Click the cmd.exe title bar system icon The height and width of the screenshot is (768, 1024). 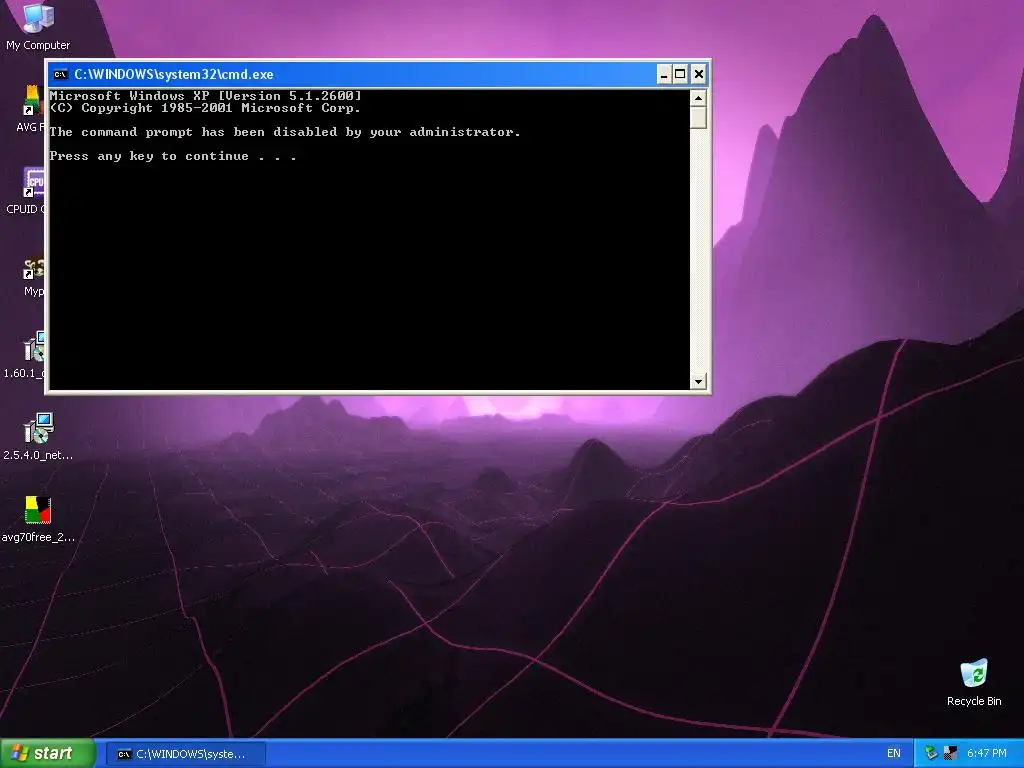60,74
